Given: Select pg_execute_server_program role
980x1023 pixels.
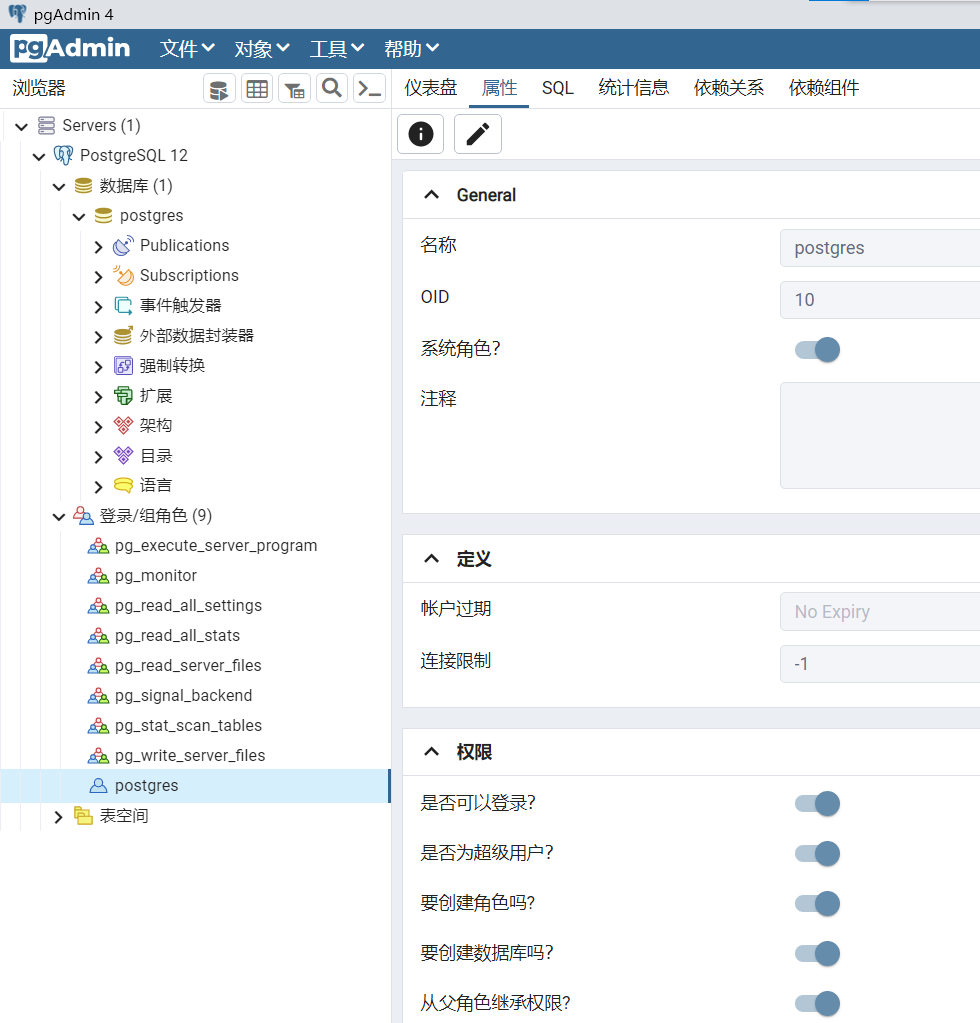Looking at the screenshot, I should [216, 546].
